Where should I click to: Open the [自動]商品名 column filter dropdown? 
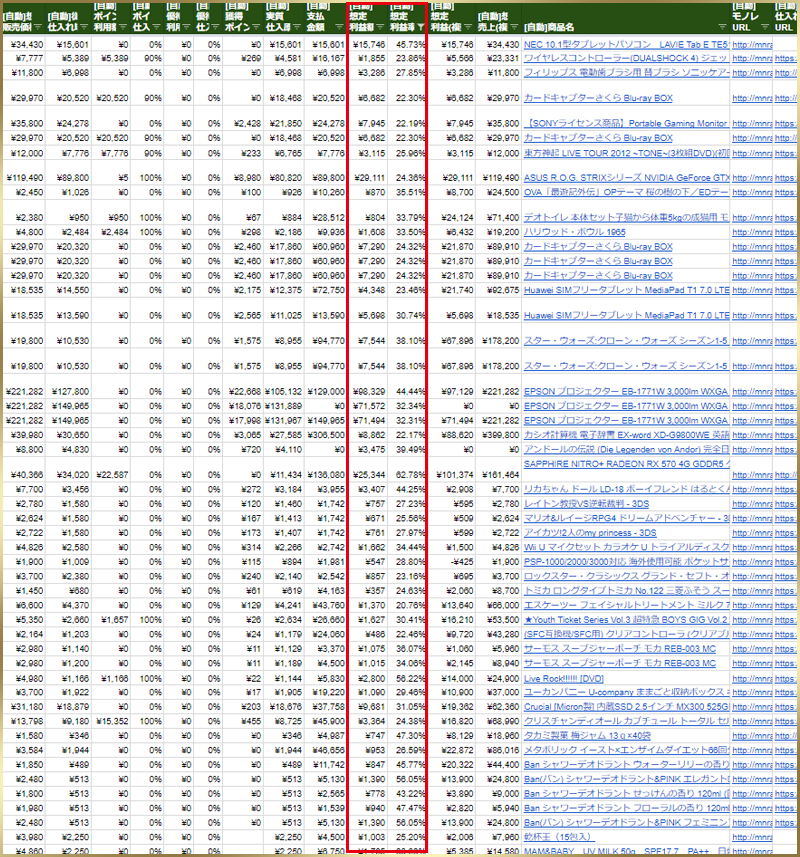click(x=722, y=27)
